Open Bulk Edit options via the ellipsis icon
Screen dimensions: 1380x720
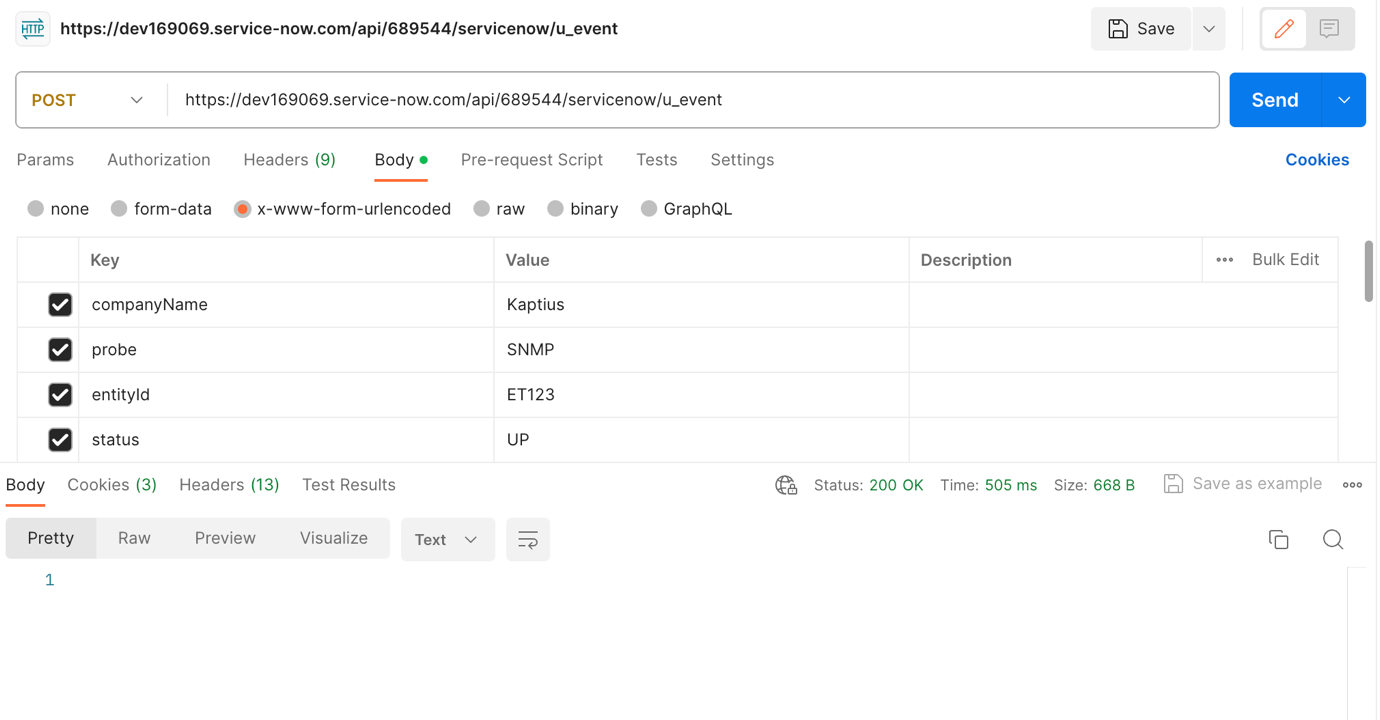click(x=1224, y=259)
